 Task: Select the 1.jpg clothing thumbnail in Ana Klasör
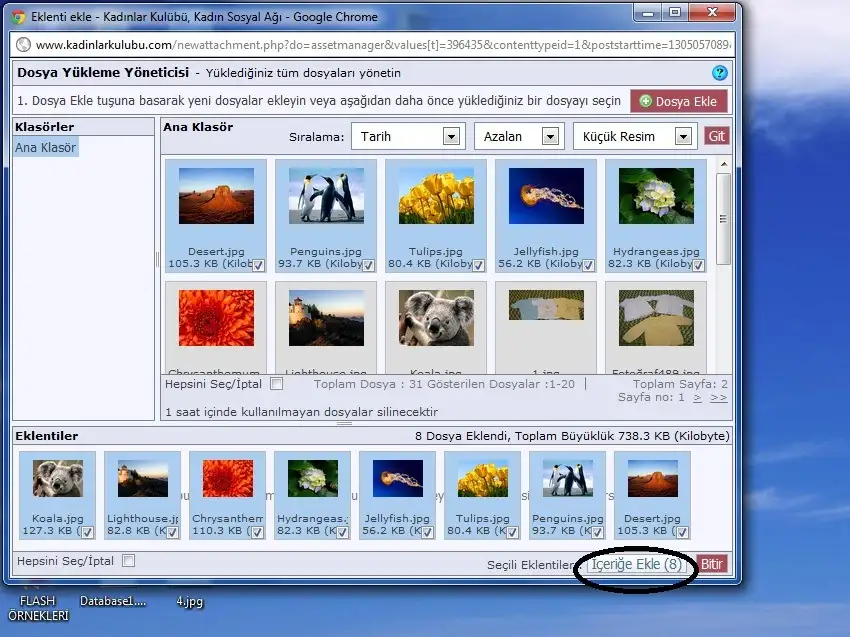click(546, 305)
